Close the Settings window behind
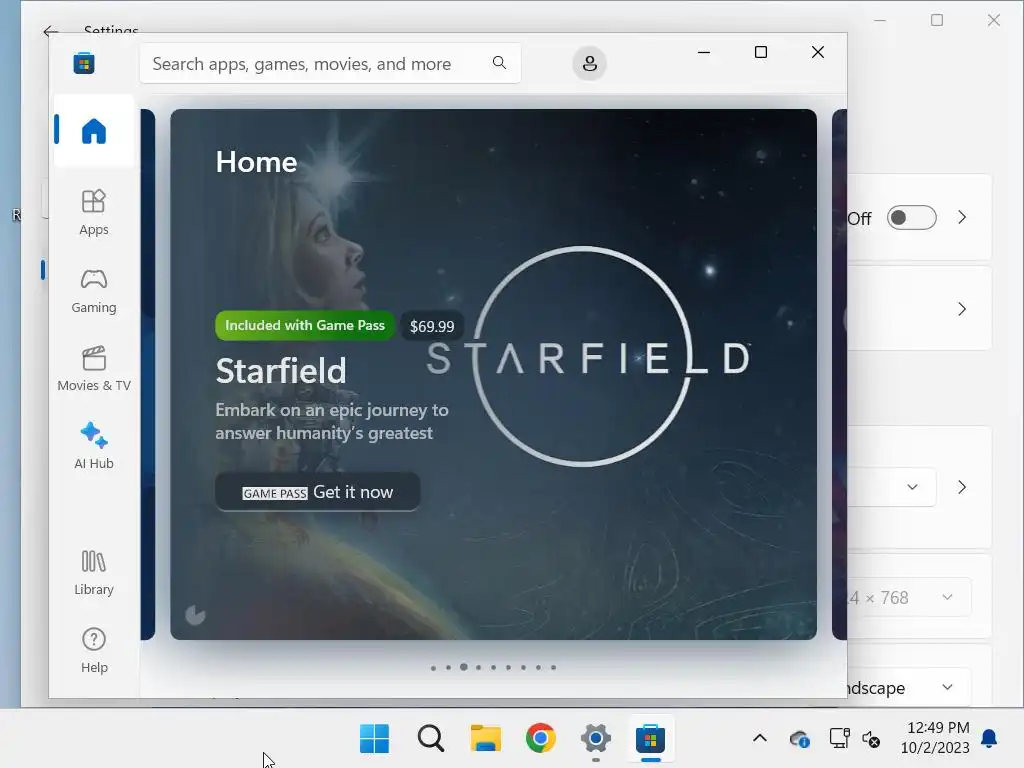Screen dimensions: 1024x768 coord(994,20)
